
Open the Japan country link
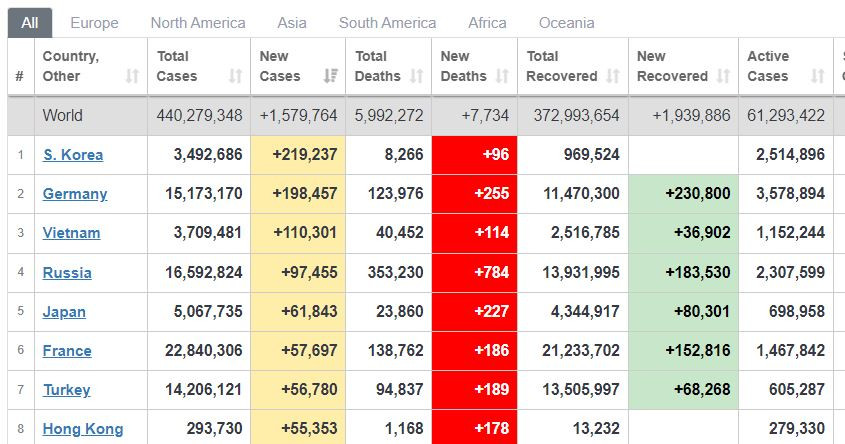click(64, 311)
